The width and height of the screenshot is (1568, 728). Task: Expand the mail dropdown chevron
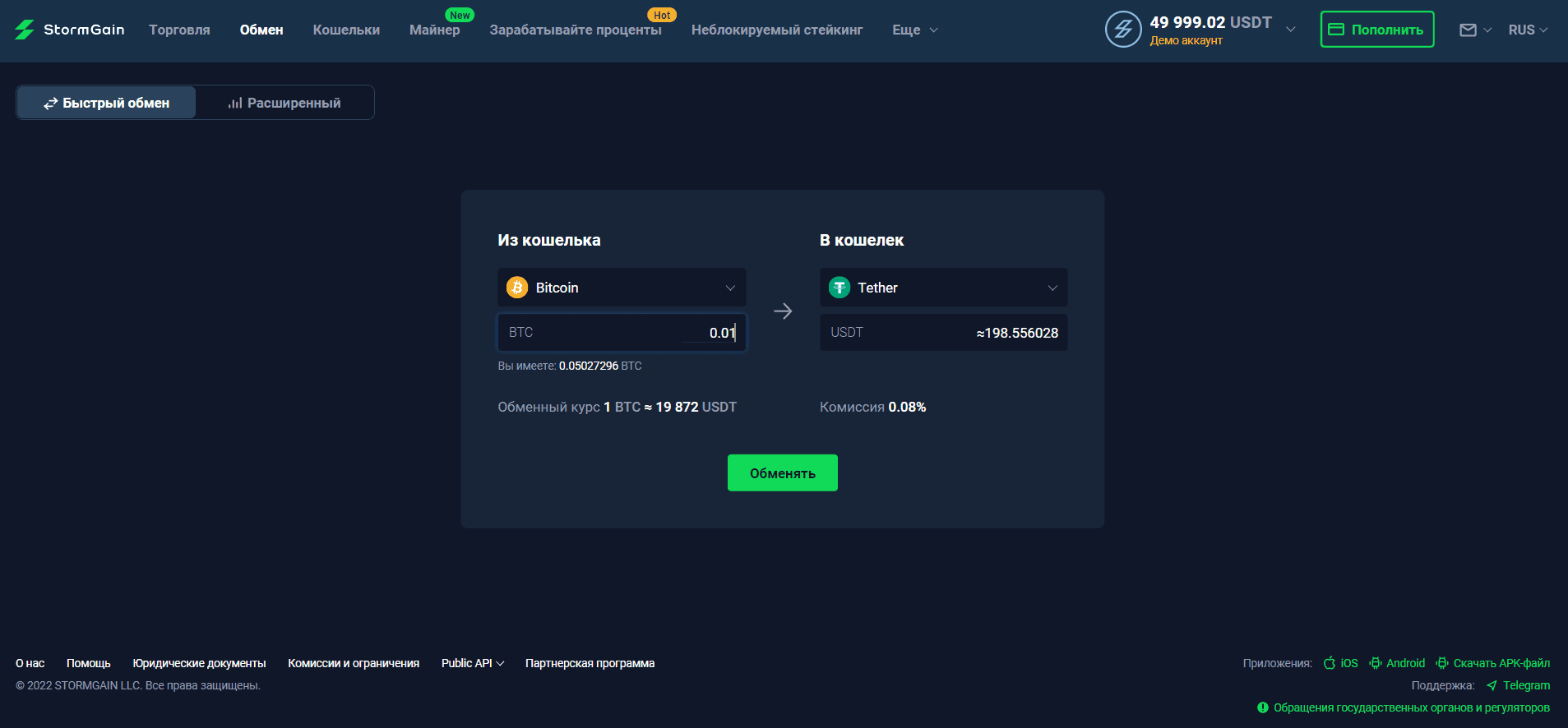click(1487, 30)
